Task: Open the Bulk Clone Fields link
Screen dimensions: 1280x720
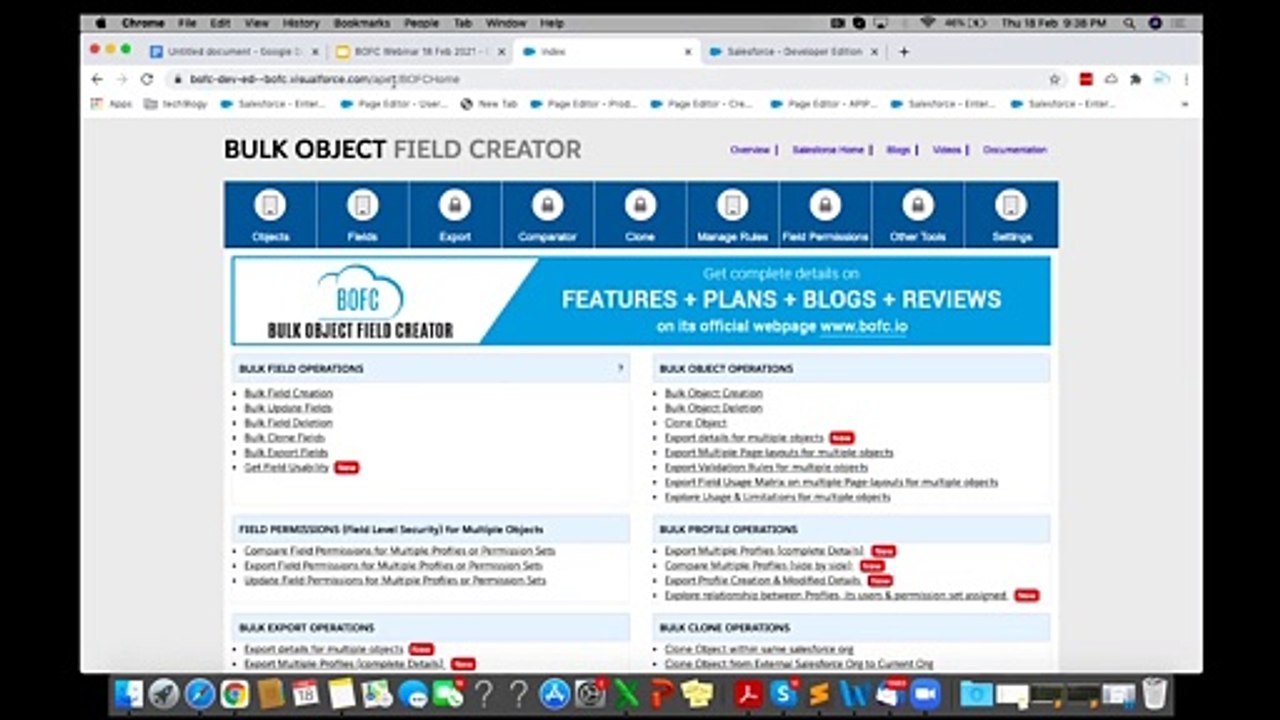Action: pyautogui.click(x=284, y=438)
